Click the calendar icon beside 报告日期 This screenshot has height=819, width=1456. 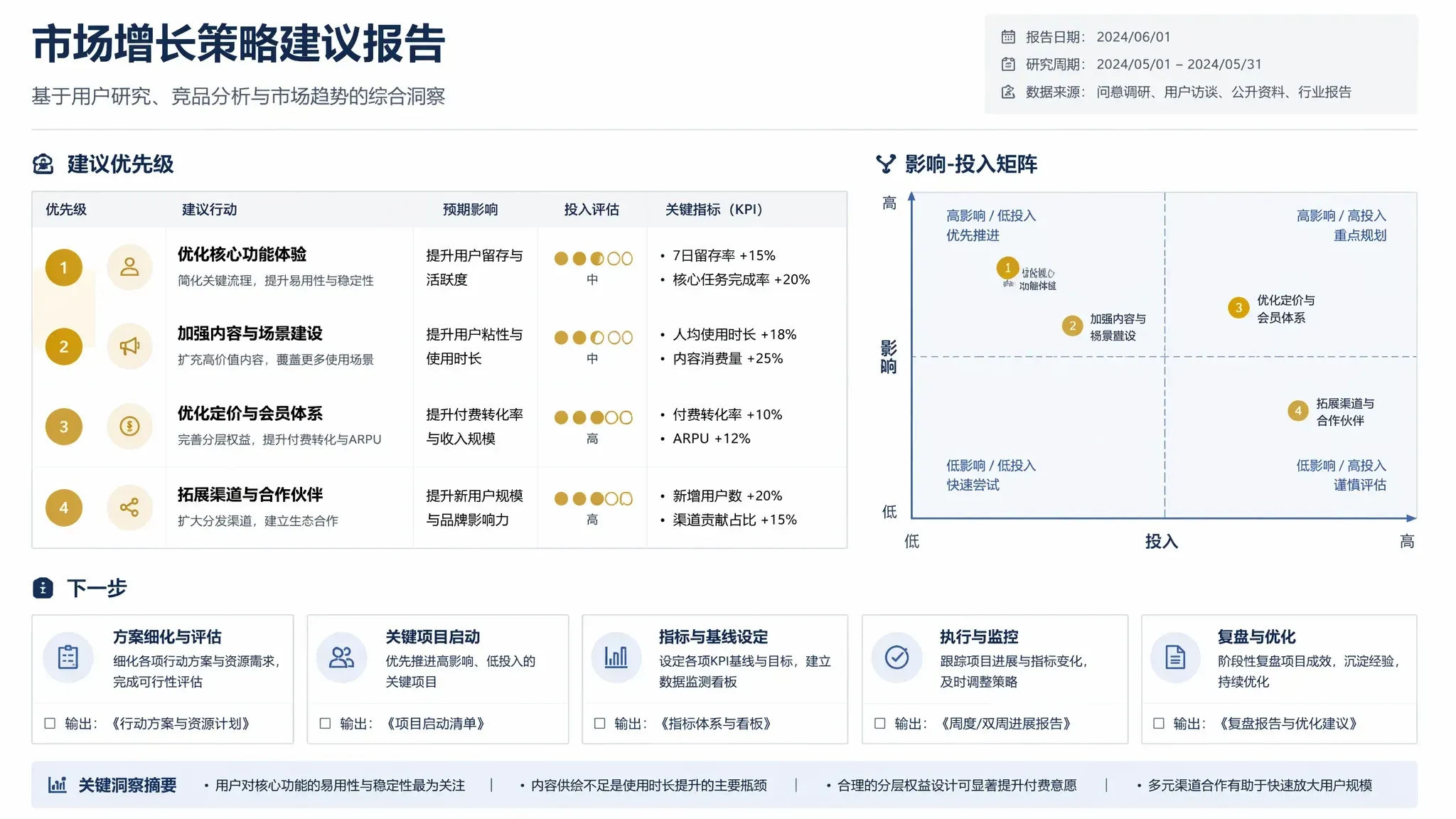coord(1008,37)
